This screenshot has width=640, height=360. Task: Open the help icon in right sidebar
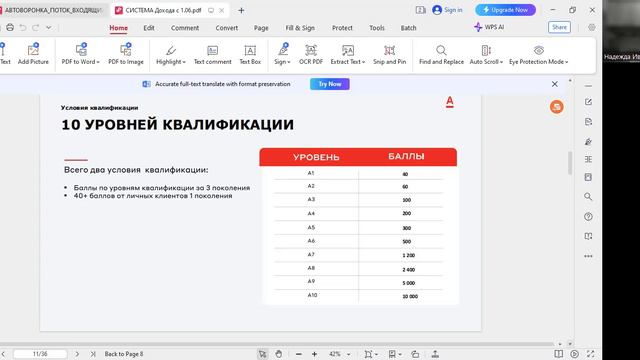click(x=588, y=217)
